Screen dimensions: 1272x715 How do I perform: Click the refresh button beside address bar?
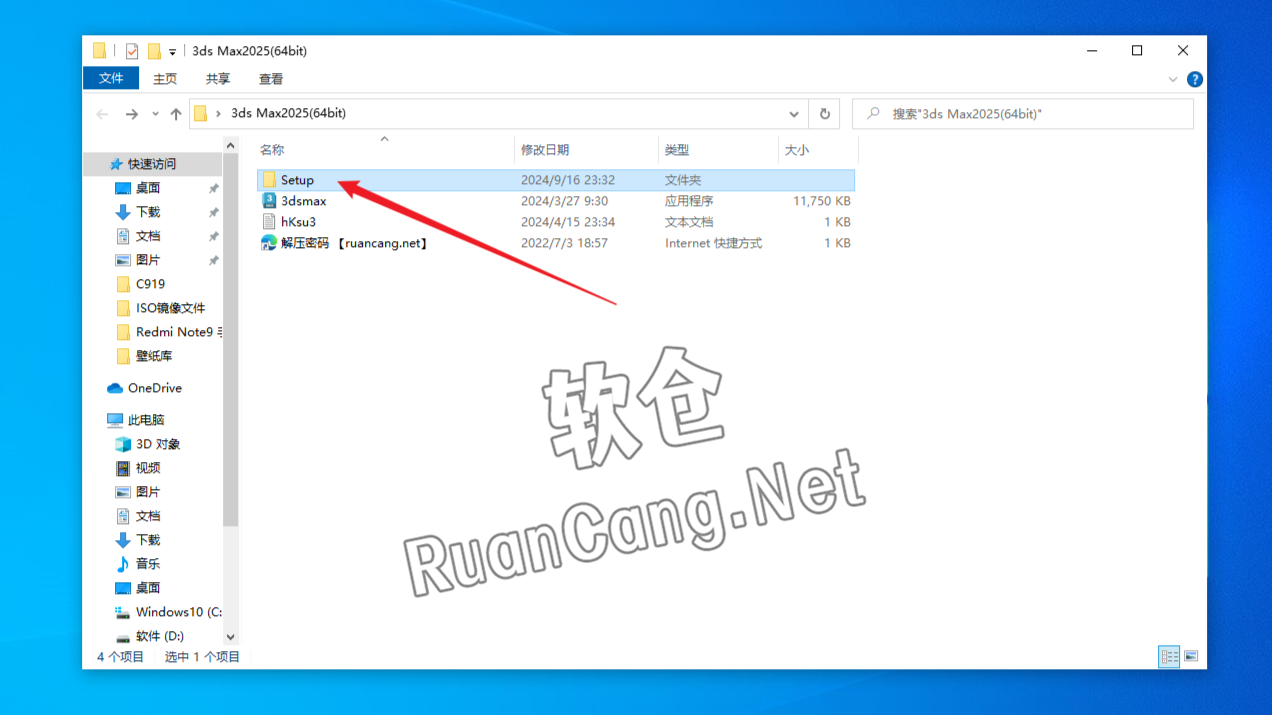[825, 114]
